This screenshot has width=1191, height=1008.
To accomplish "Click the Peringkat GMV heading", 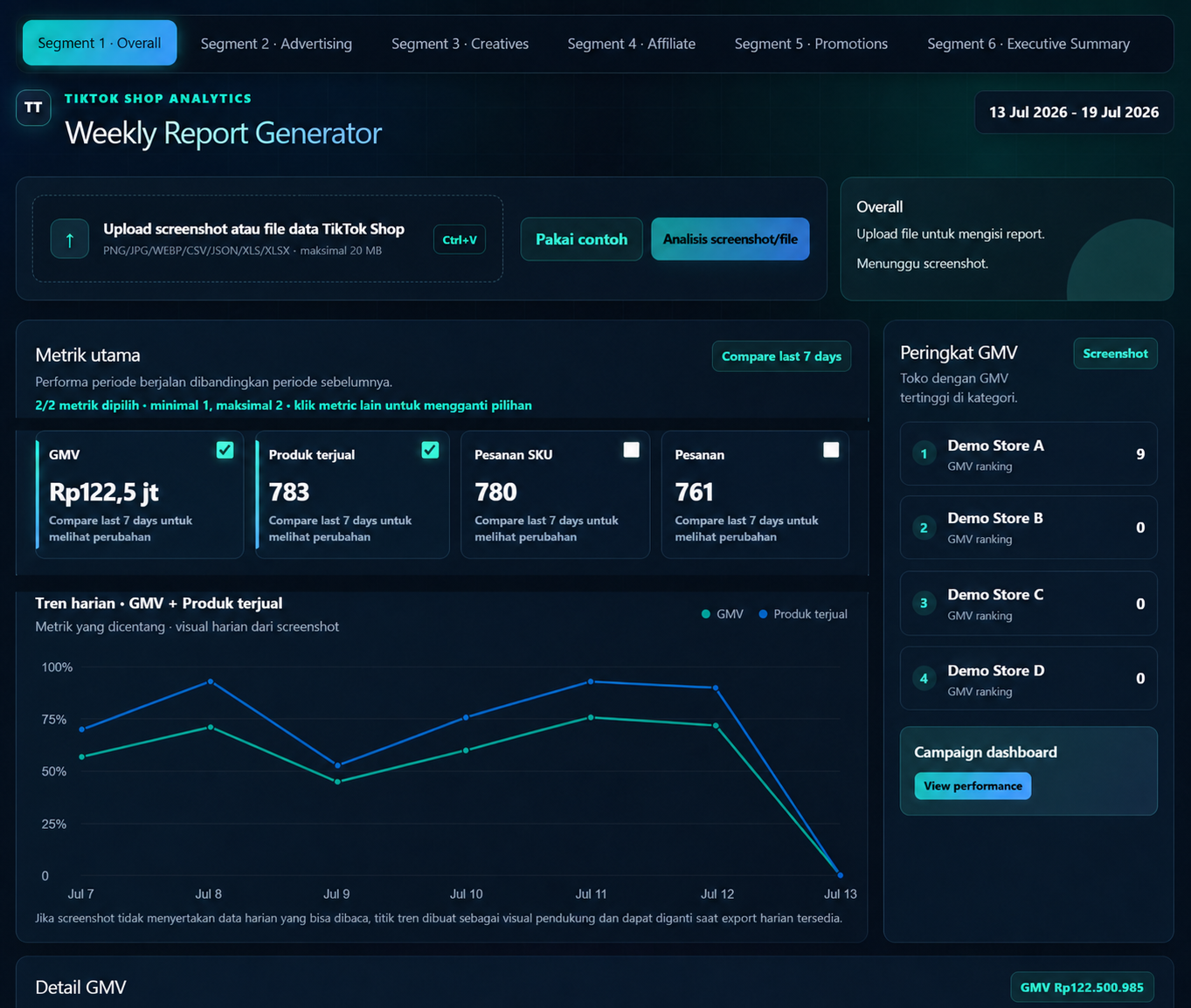I will [x=959, y=353].
